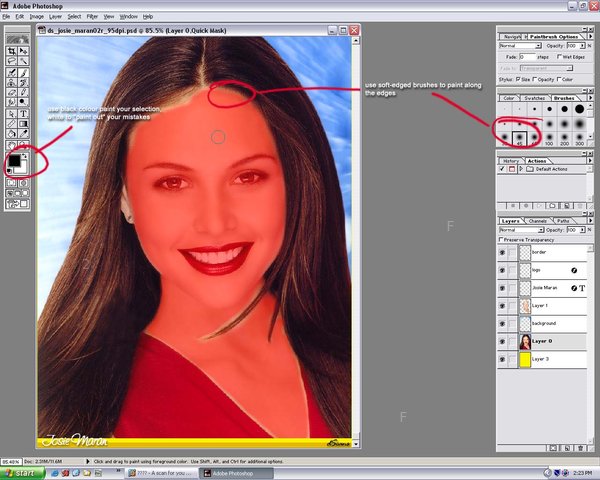Create new layer from Layers panel bottom
600x480 pixels.
pyautogui.click(x=567, y=447)
